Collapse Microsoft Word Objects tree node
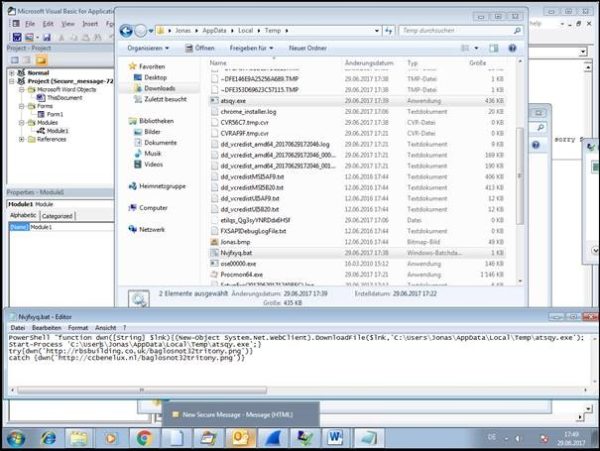The width and height of the screenshot is (600, 451). (22, 90)
